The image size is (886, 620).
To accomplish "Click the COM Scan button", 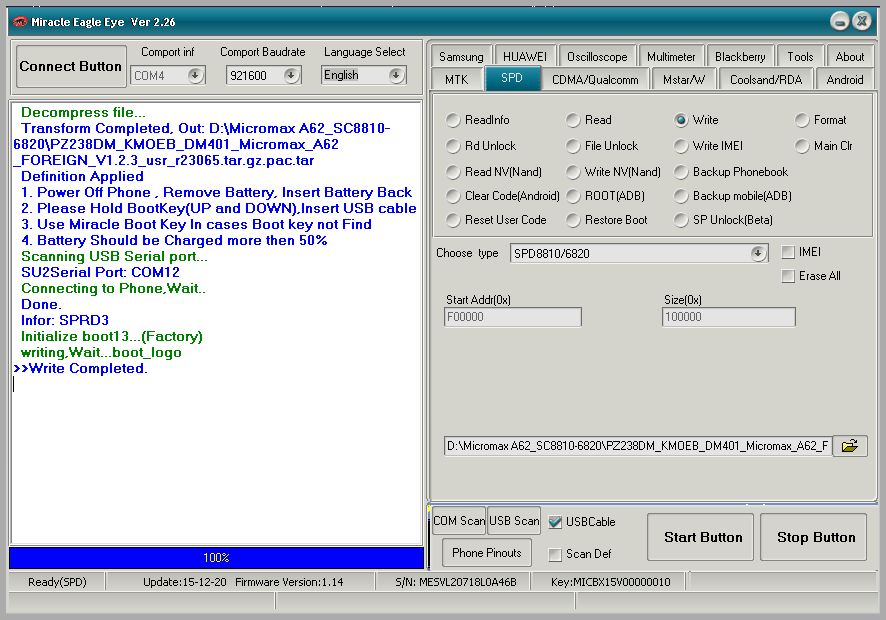I will tap(459, 521).
